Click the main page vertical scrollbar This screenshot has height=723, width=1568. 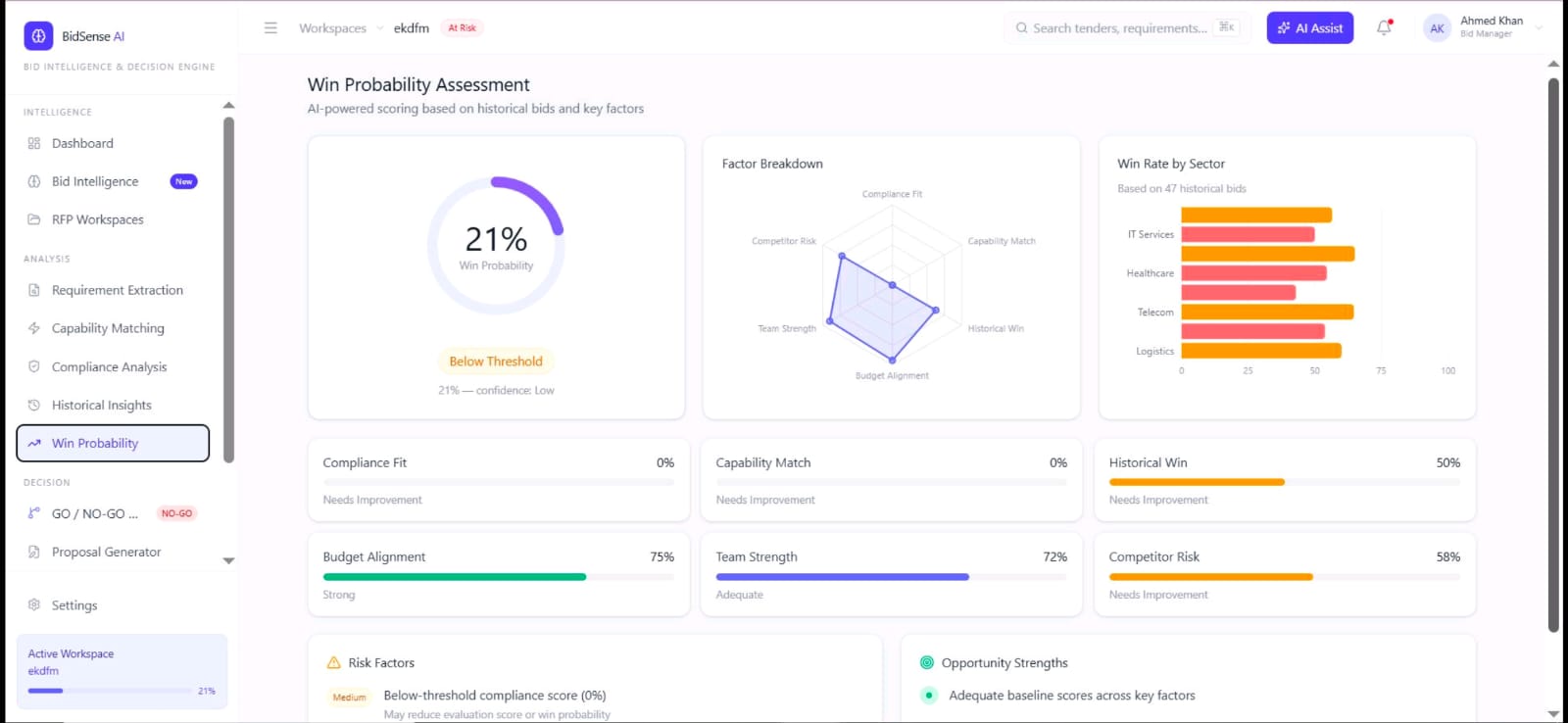tap(1553, 355)
